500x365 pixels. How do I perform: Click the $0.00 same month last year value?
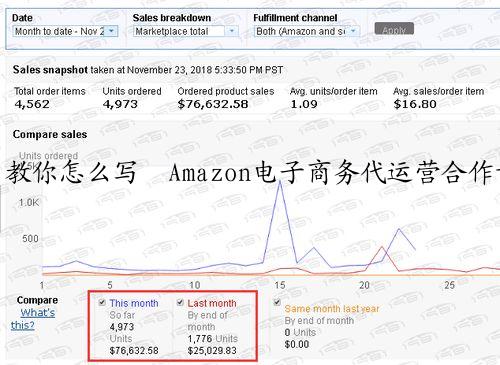(297, 344)
